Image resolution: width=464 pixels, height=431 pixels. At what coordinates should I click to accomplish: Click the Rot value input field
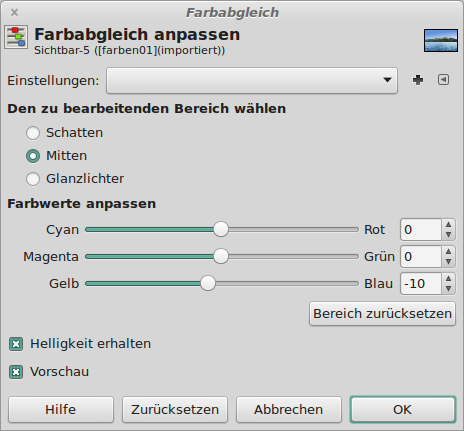coord(421,229)
